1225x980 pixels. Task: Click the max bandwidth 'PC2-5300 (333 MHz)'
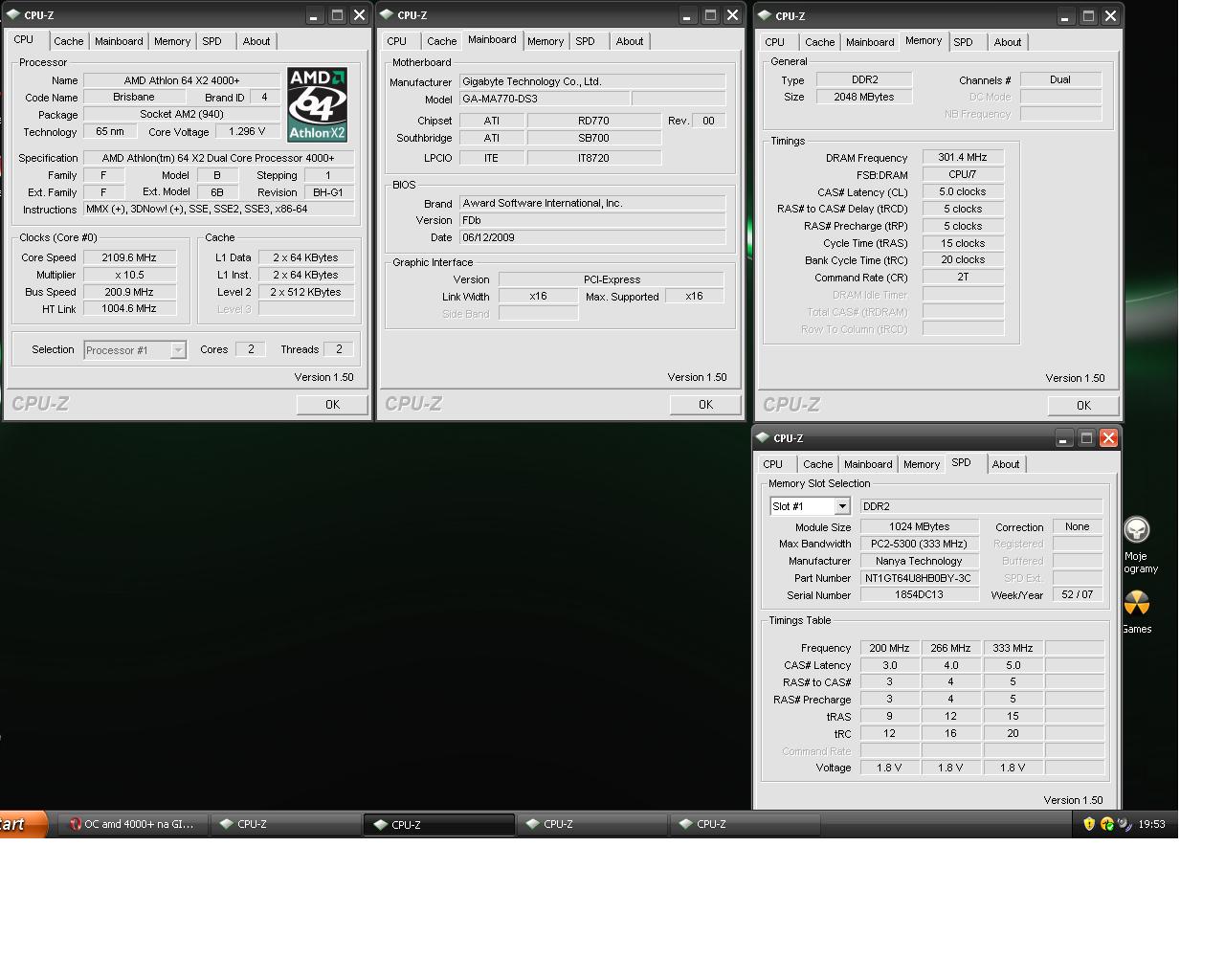(x=920, y=544)
